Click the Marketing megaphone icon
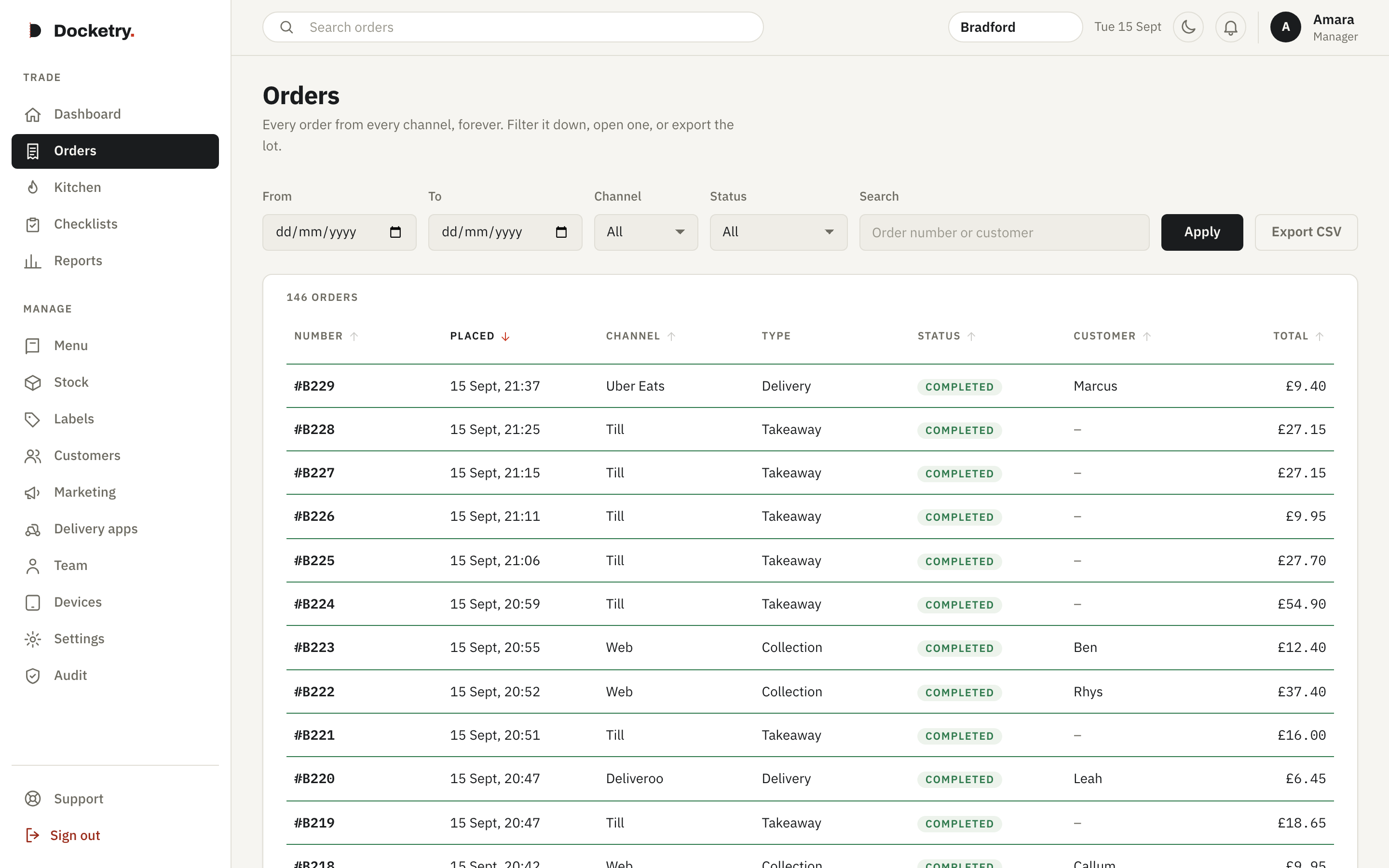This screenshot has height=868, width=1389. [x=33, y=492]
